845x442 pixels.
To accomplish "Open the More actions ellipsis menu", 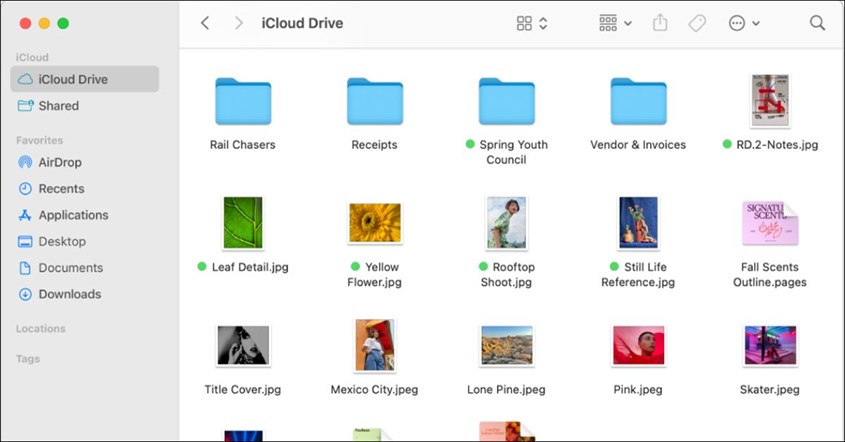I will click(744, 23).
